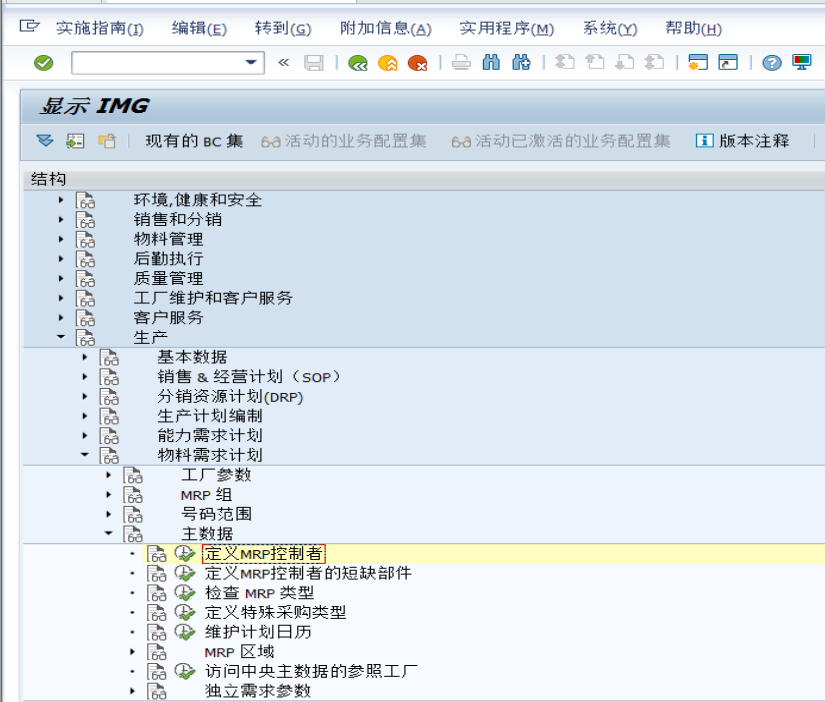The image size is (825, 702).
Task: Click the Save diskette icon
Action: 314,63
